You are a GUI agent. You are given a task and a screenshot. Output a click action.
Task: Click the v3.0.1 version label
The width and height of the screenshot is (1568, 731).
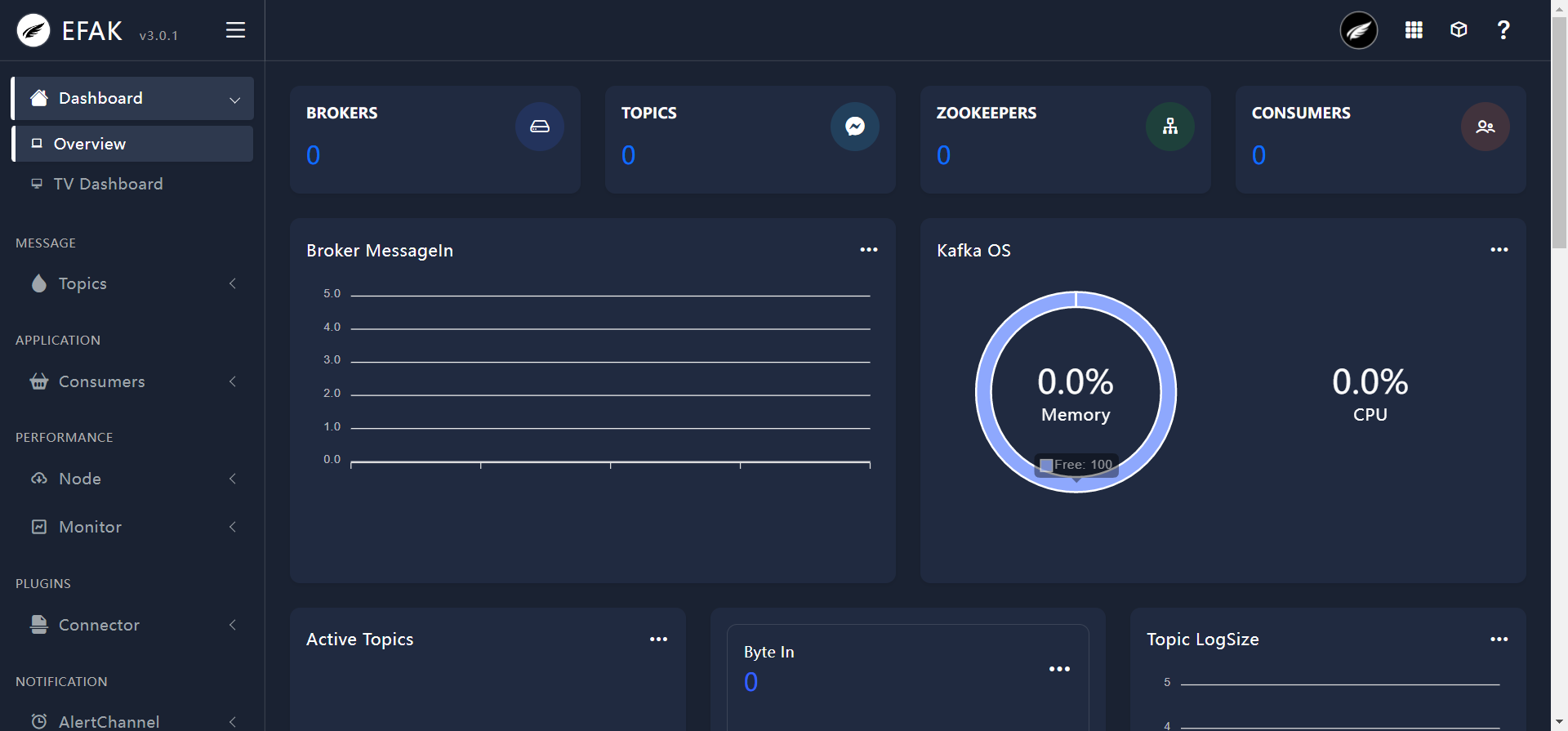pyautogui.click(x=158, y=36)
